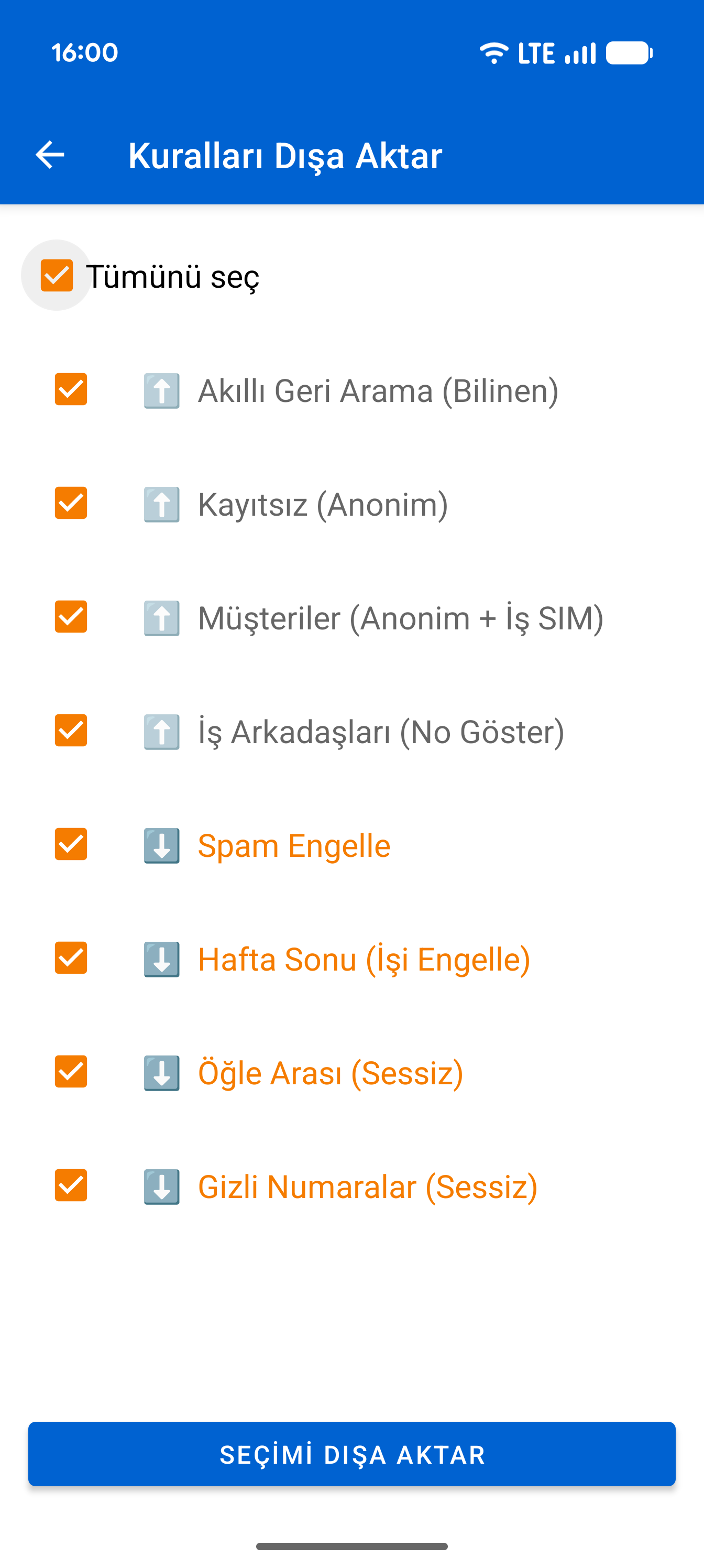Click the up-arrow icon beside Müşteriler rule
Screen dimensions: 704x1568
(x=161, y=618)
